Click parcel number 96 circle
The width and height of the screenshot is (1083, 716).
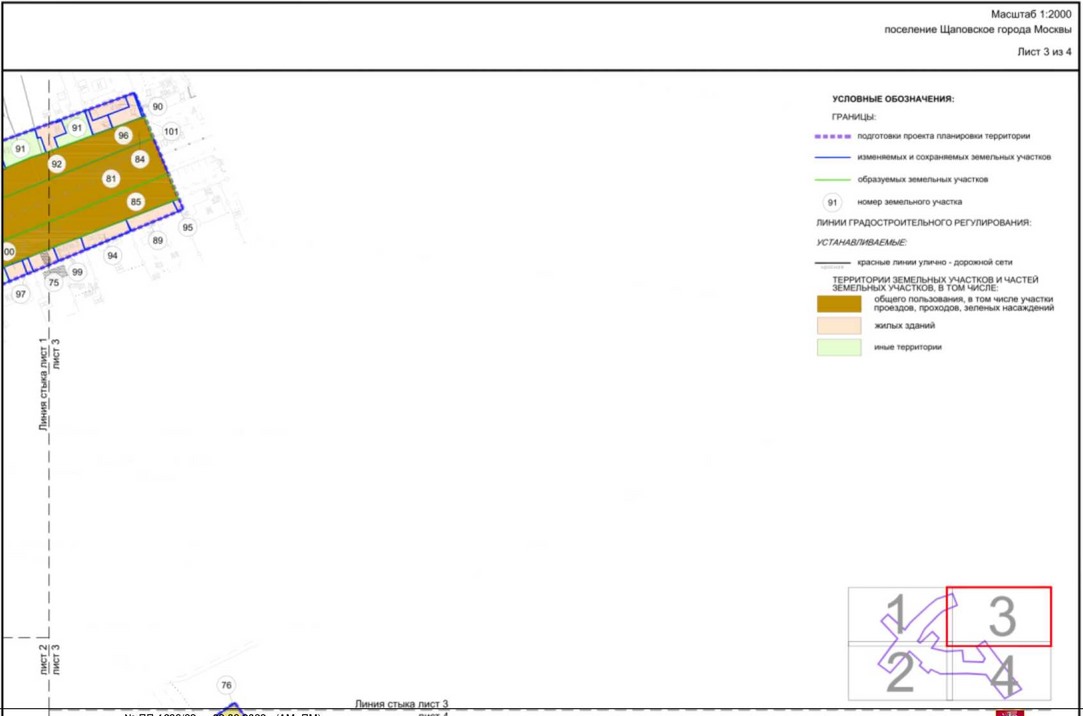point(123,135)
